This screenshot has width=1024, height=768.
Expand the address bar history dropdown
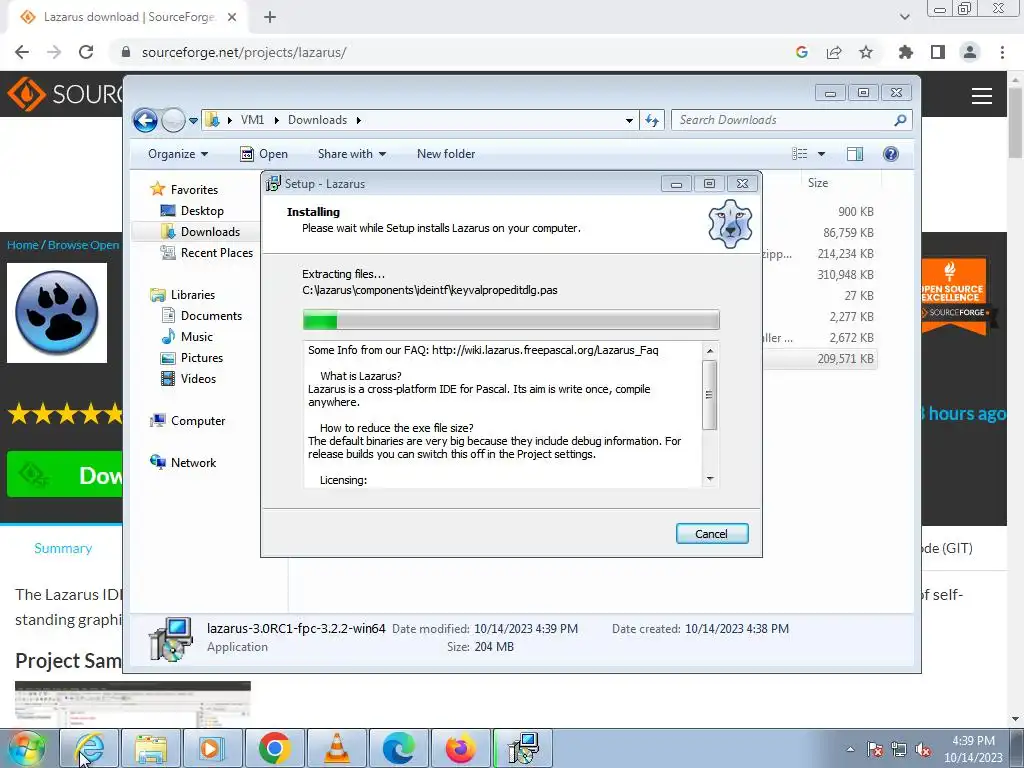coord(629,121)
